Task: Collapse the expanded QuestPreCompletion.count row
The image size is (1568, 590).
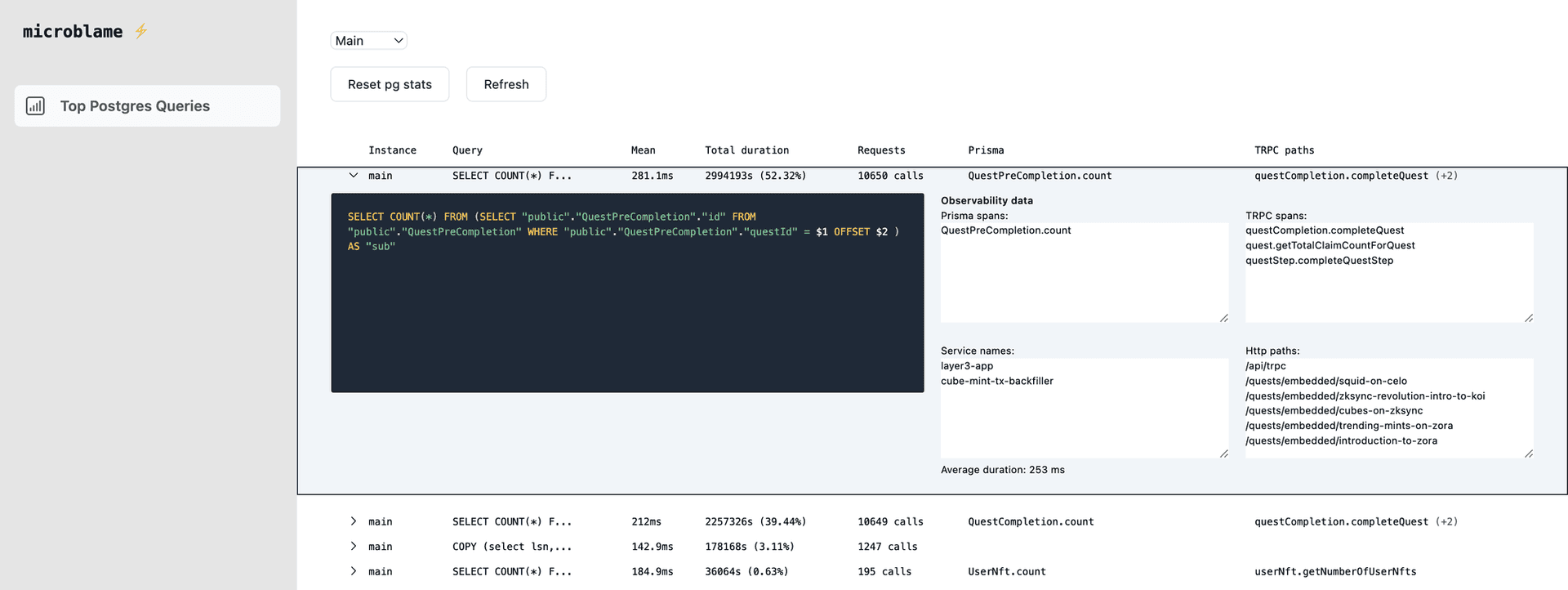Action: (354, 176)
